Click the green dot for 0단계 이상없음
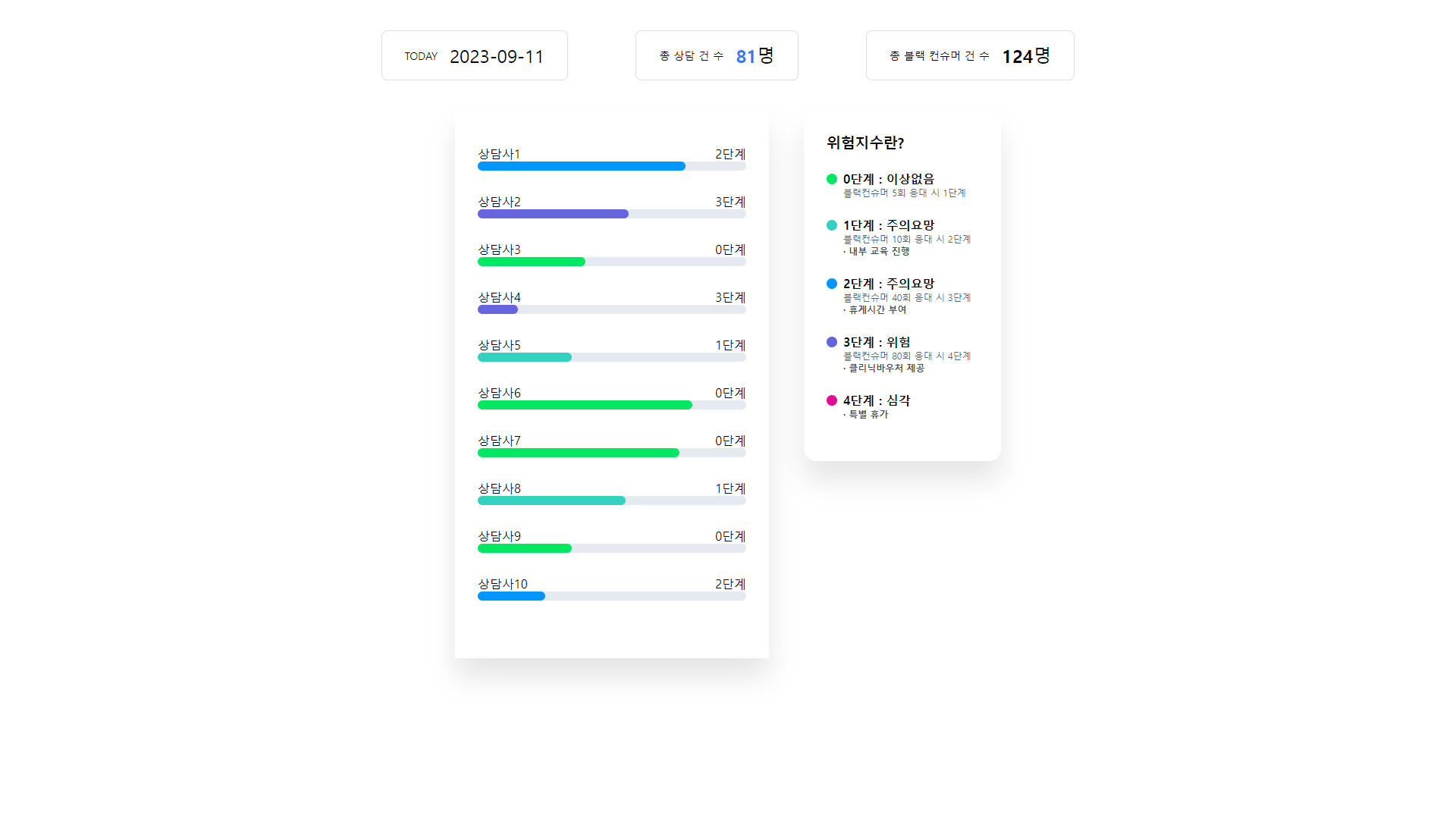The image size is (1456, 819). [832, 179]
